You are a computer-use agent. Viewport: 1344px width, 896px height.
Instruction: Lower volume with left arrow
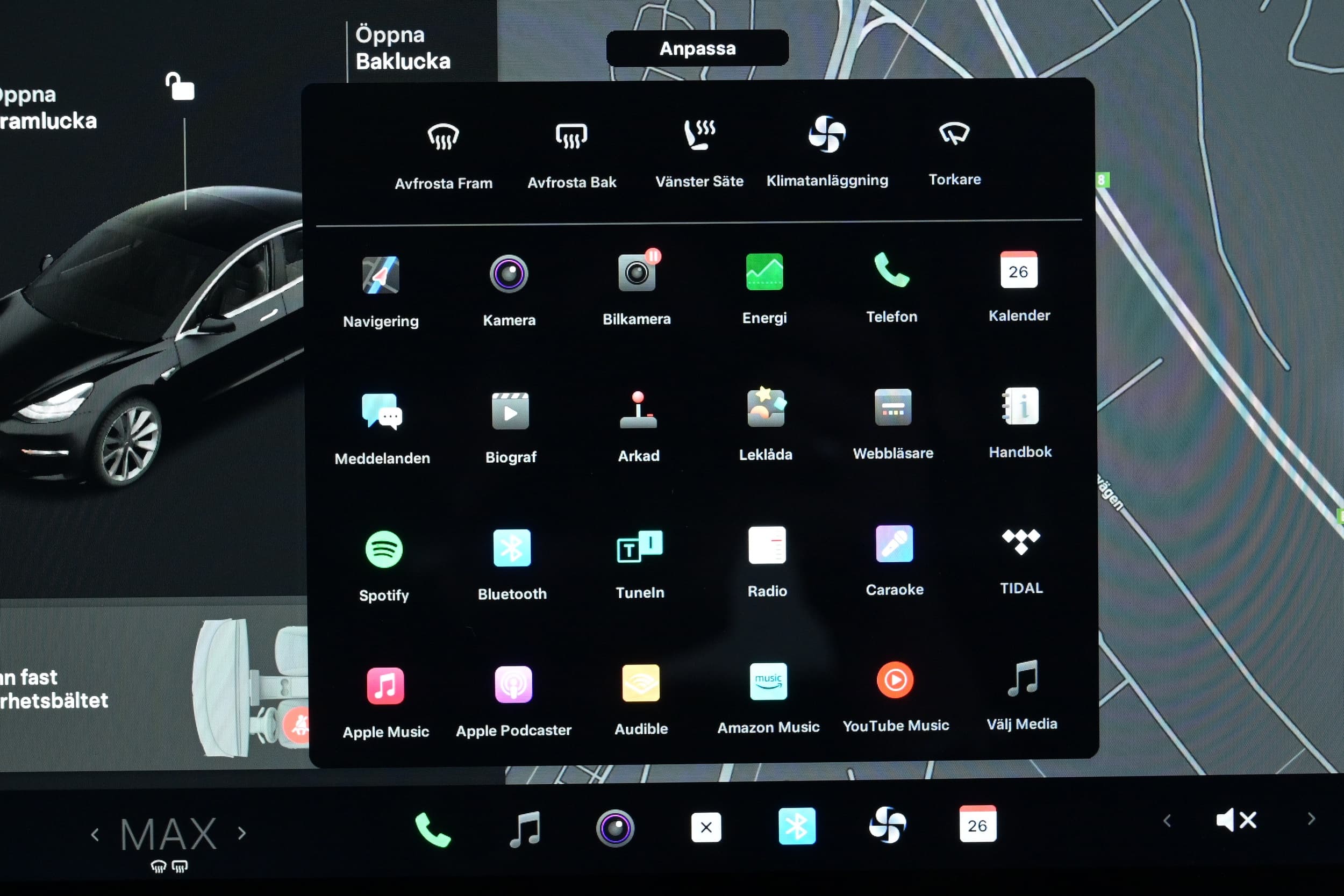[1167, 821]
